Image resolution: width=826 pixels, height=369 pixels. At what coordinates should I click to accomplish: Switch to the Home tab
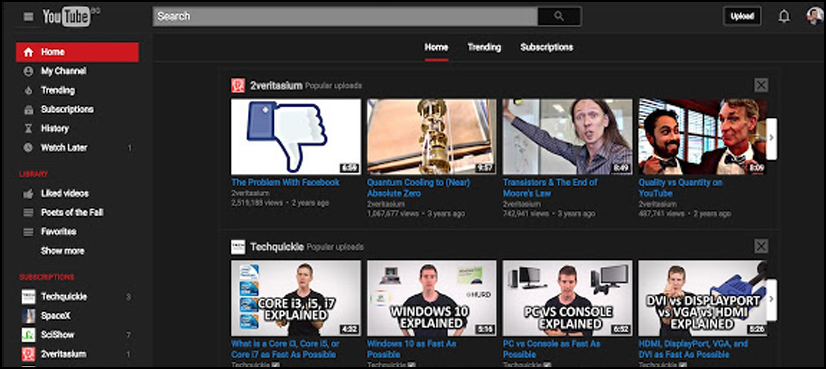(x=436, y=47)
